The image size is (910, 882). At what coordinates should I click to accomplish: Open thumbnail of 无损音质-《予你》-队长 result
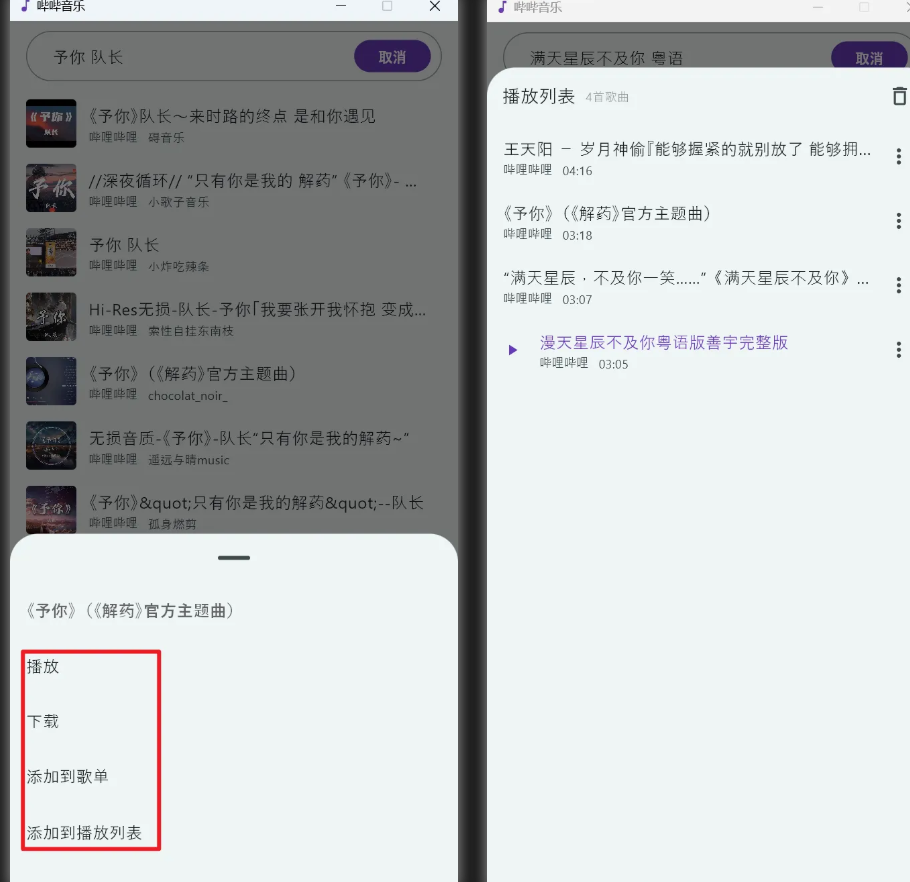51,446
